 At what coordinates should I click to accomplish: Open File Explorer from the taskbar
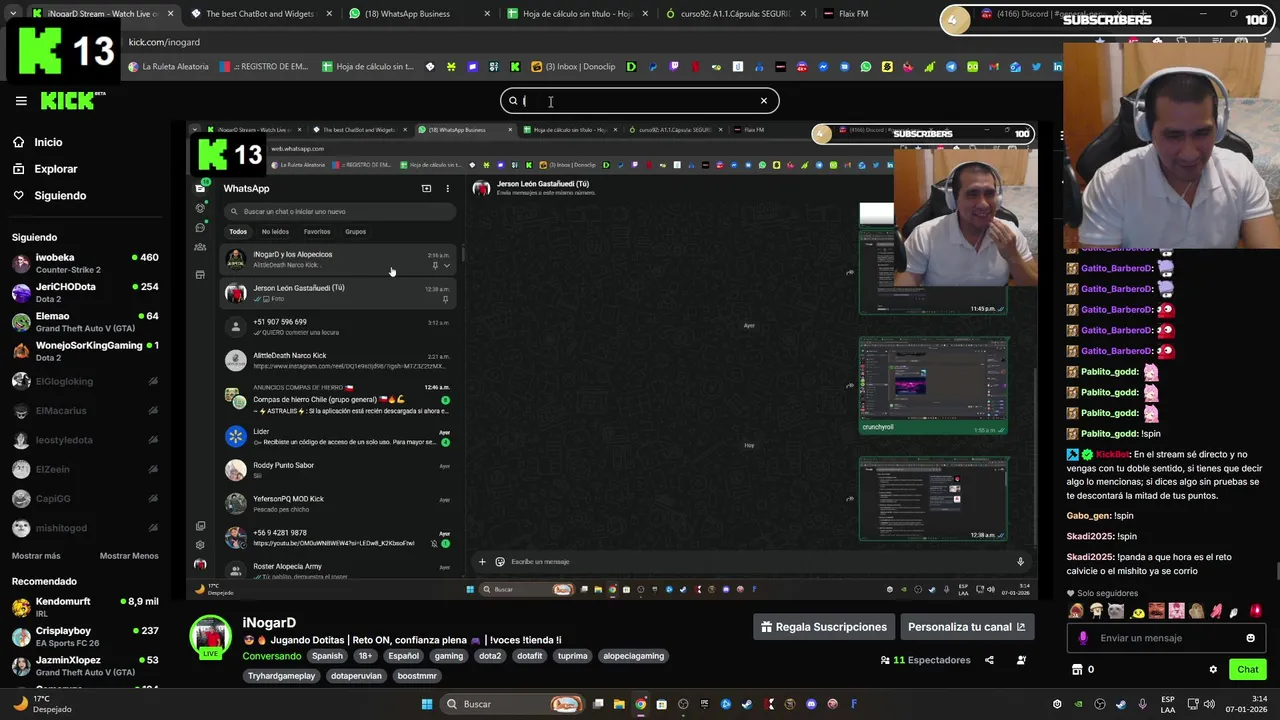(619, 704)
